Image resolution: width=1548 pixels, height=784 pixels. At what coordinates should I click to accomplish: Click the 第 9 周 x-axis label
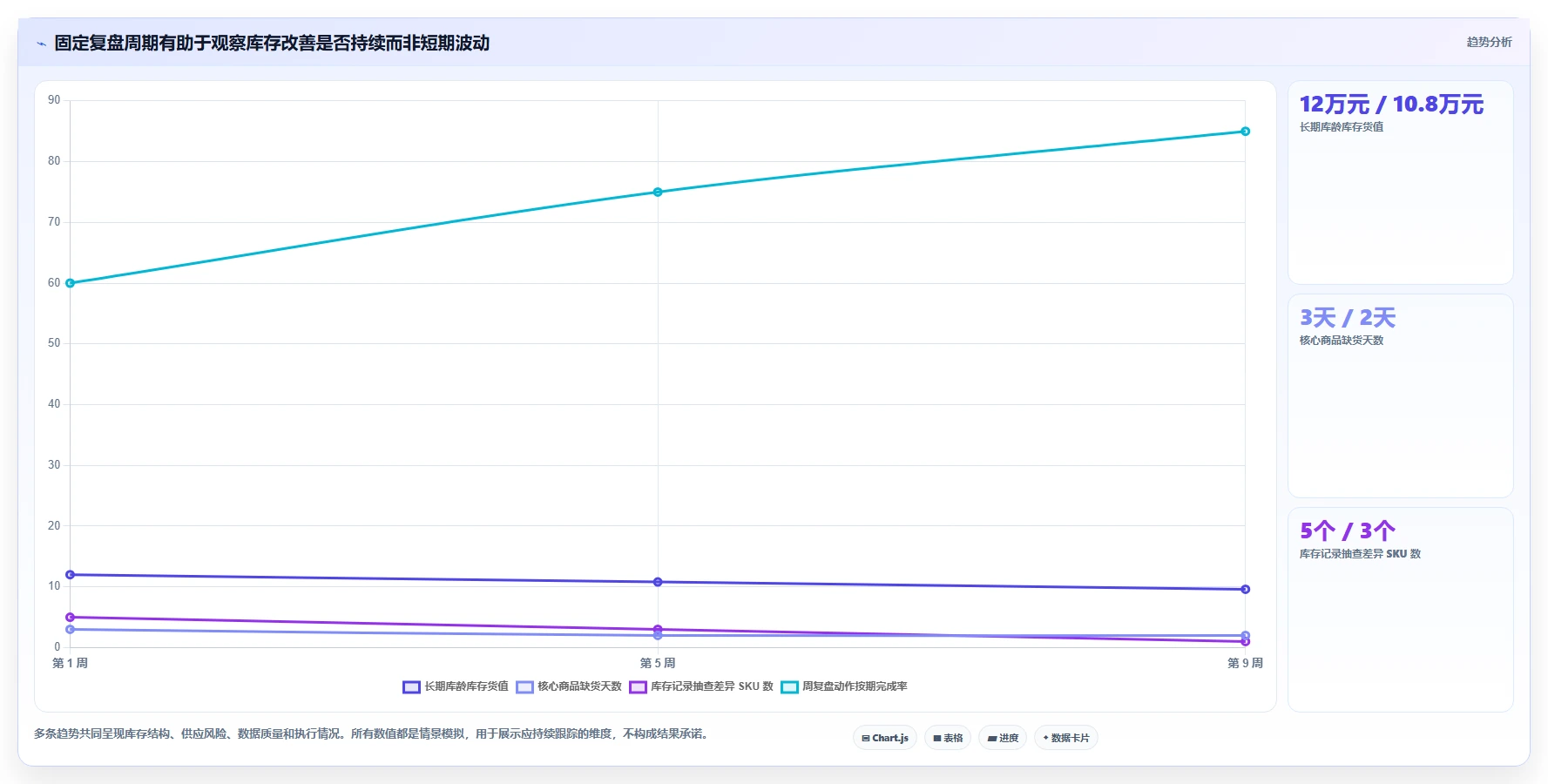point(1245,663)
